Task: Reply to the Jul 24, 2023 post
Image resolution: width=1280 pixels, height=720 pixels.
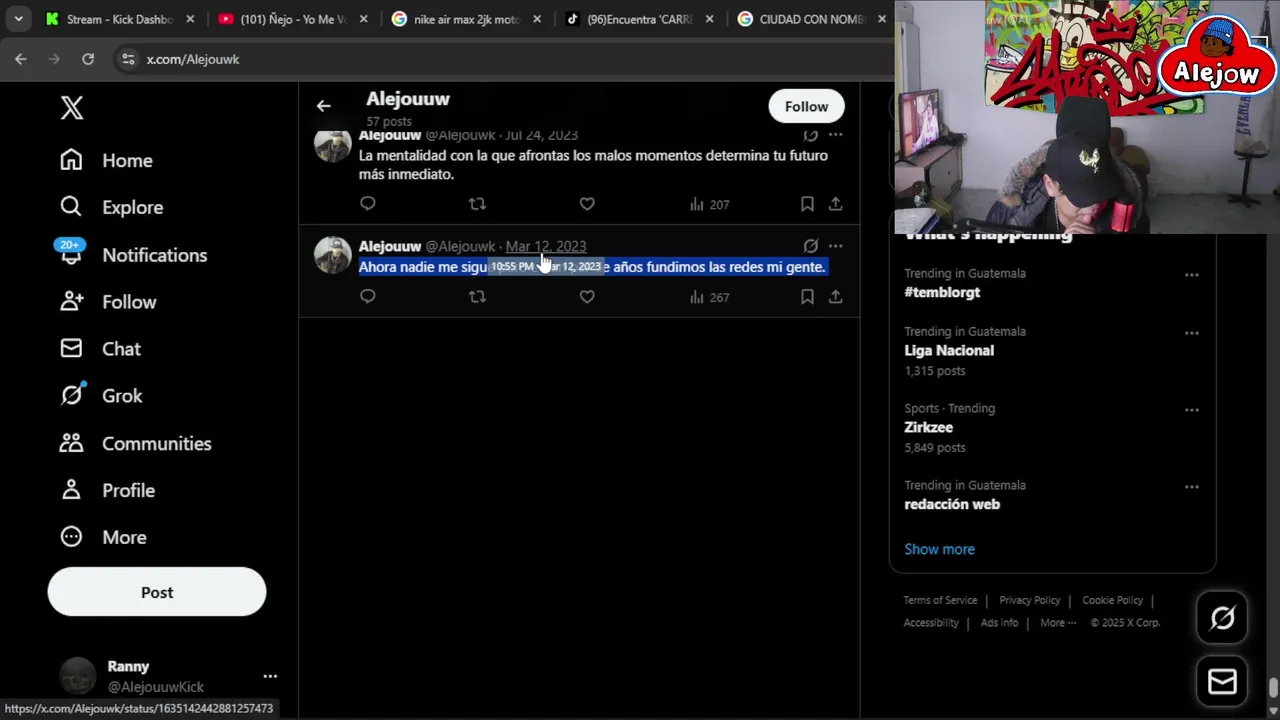Action: [x=368, y=204]
